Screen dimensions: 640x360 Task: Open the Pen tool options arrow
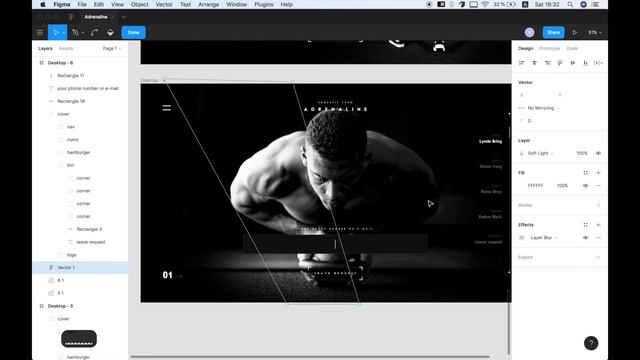pos(82,33)
